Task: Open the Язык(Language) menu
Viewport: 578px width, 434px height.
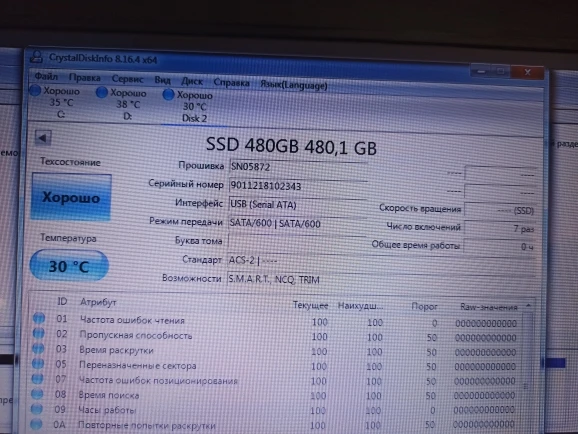Action: (294, 85)
